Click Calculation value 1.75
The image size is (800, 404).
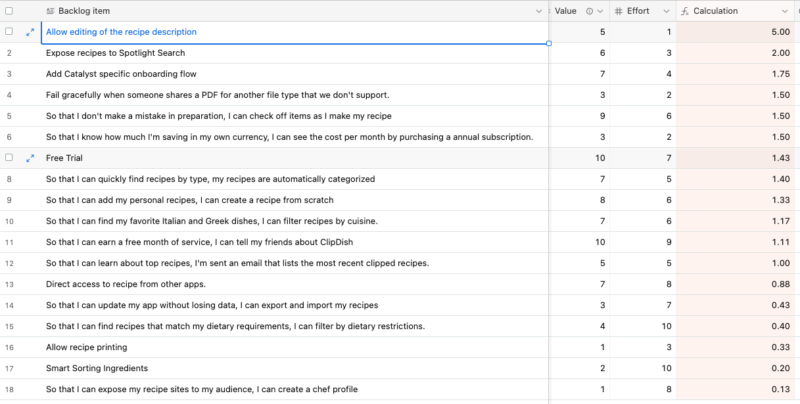pyautogui.click(x=735, y=74)
